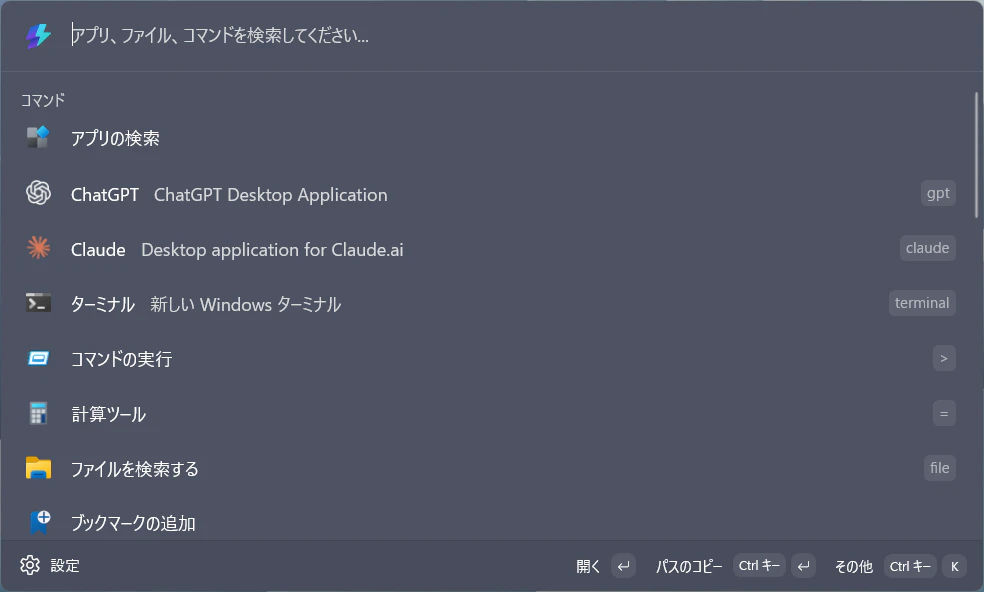Screen dimensions: 984x592
Task: Open the その他 actions menu
Action: 853,566
